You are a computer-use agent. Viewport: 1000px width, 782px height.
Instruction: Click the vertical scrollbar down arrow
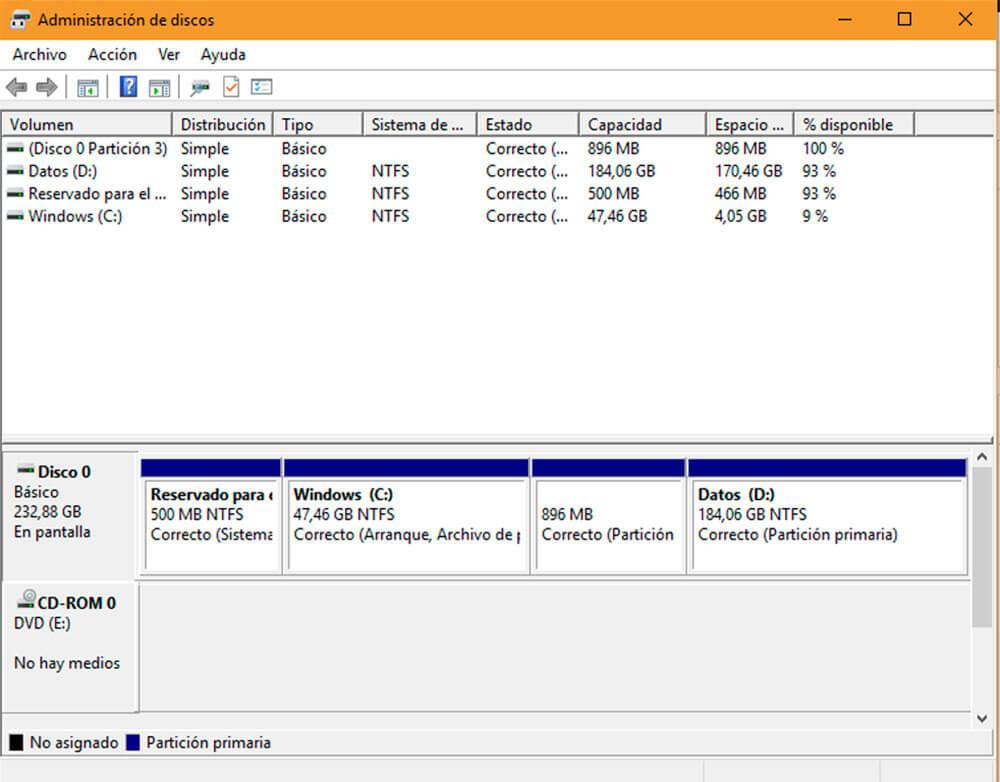[981, 718]
